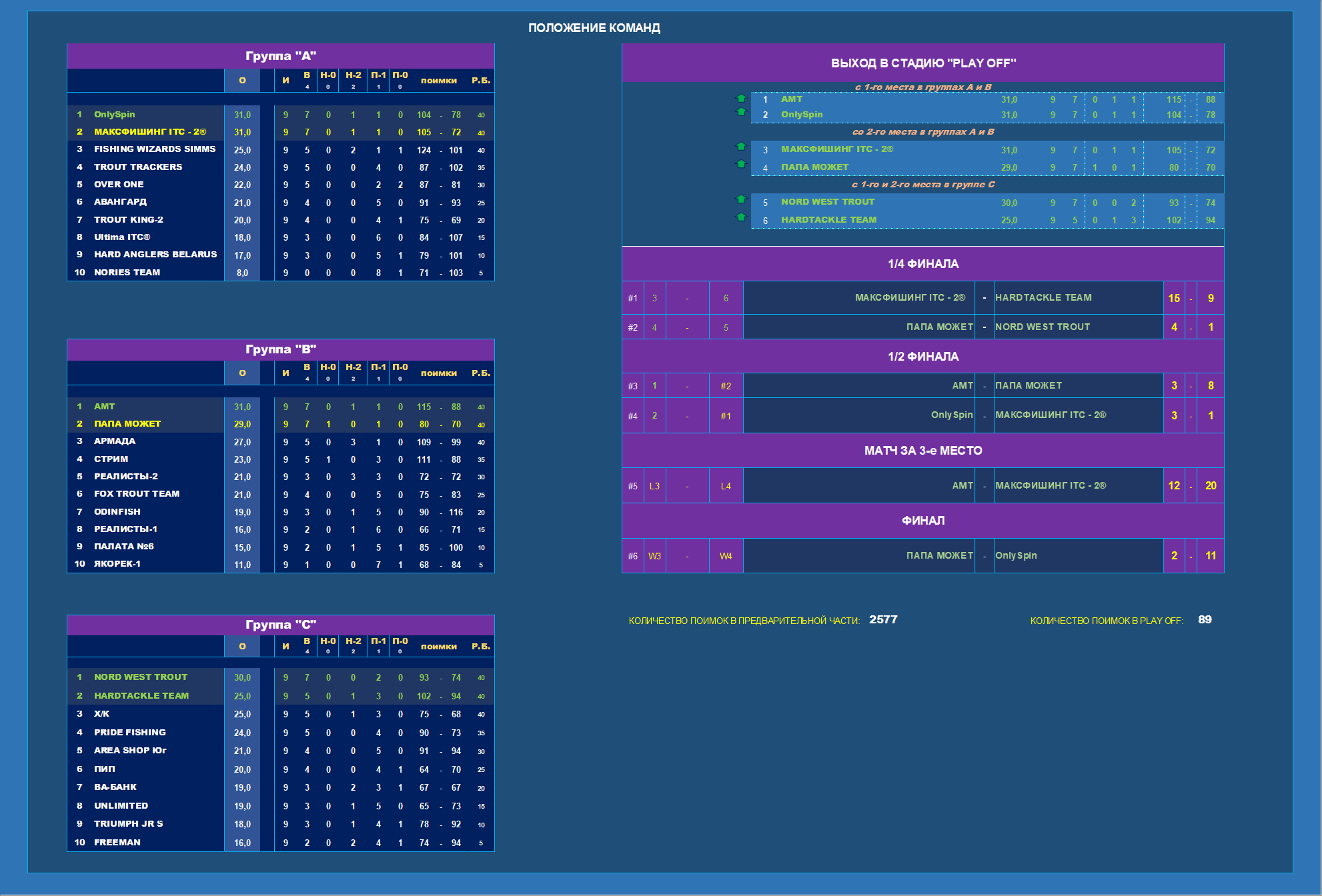Screen dimensions: 1322x896
Task: Click preliminary catches total 2577
Action: 883,620
